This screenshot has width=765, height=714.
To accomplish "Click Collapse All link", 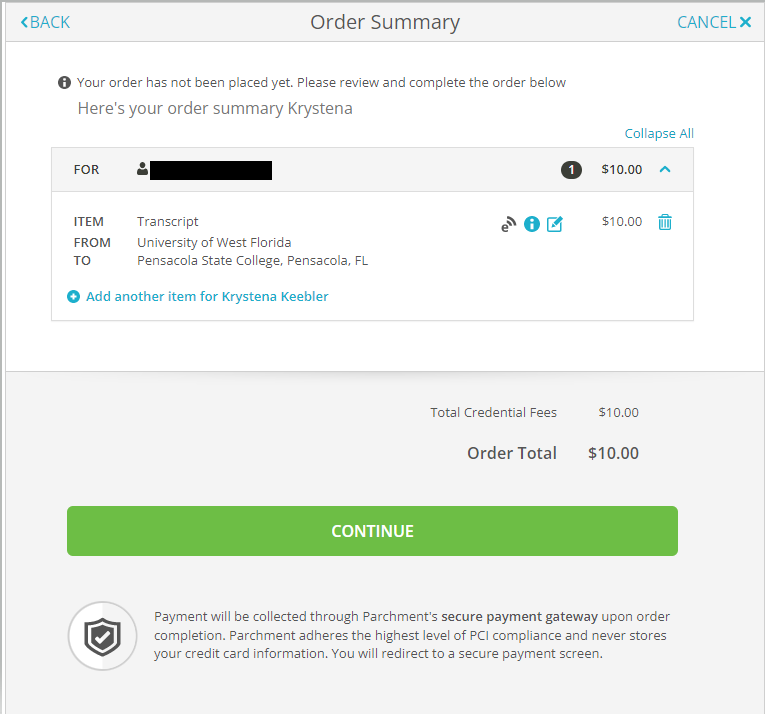I will coord(659,133).
